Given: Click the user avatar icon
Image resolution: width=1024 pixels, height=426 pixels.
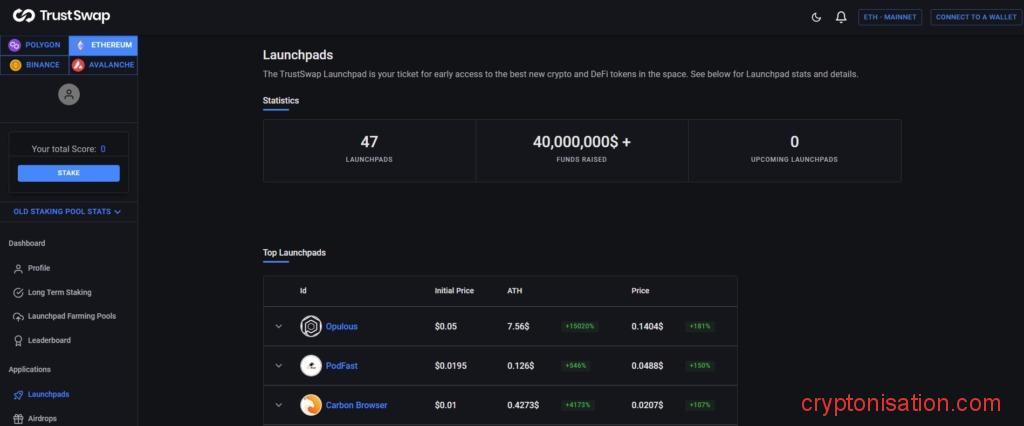Looking at the screenshot, I should pyautogui.click(x=68, y=95).
